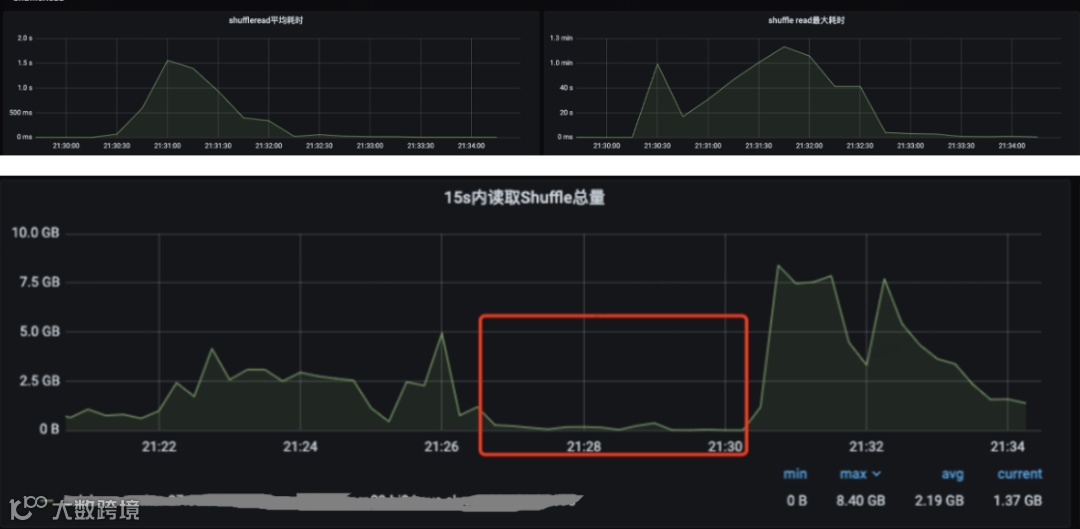Click the 500 ms y-axis label
Image resolution: width=1080 pixels, height=529 pixels.
click(x=23, y=112)
